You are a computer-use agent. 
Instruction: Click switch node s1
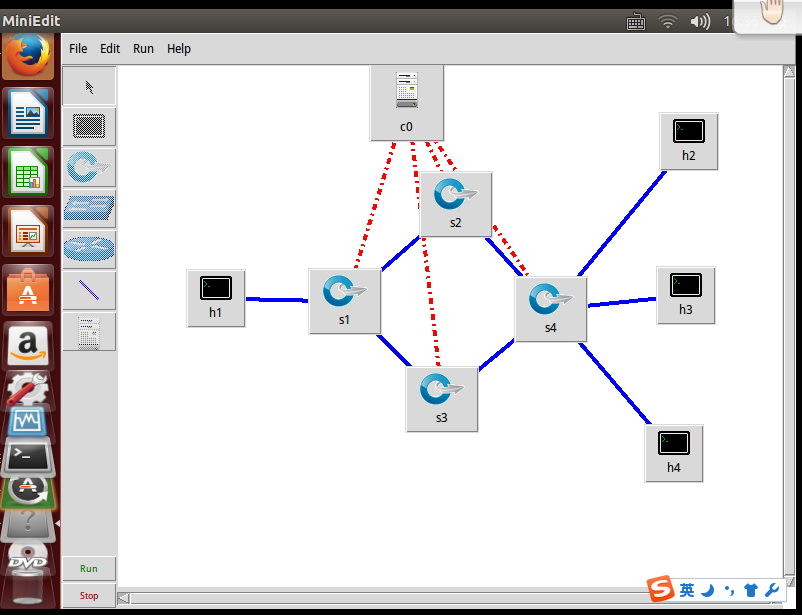345,301
